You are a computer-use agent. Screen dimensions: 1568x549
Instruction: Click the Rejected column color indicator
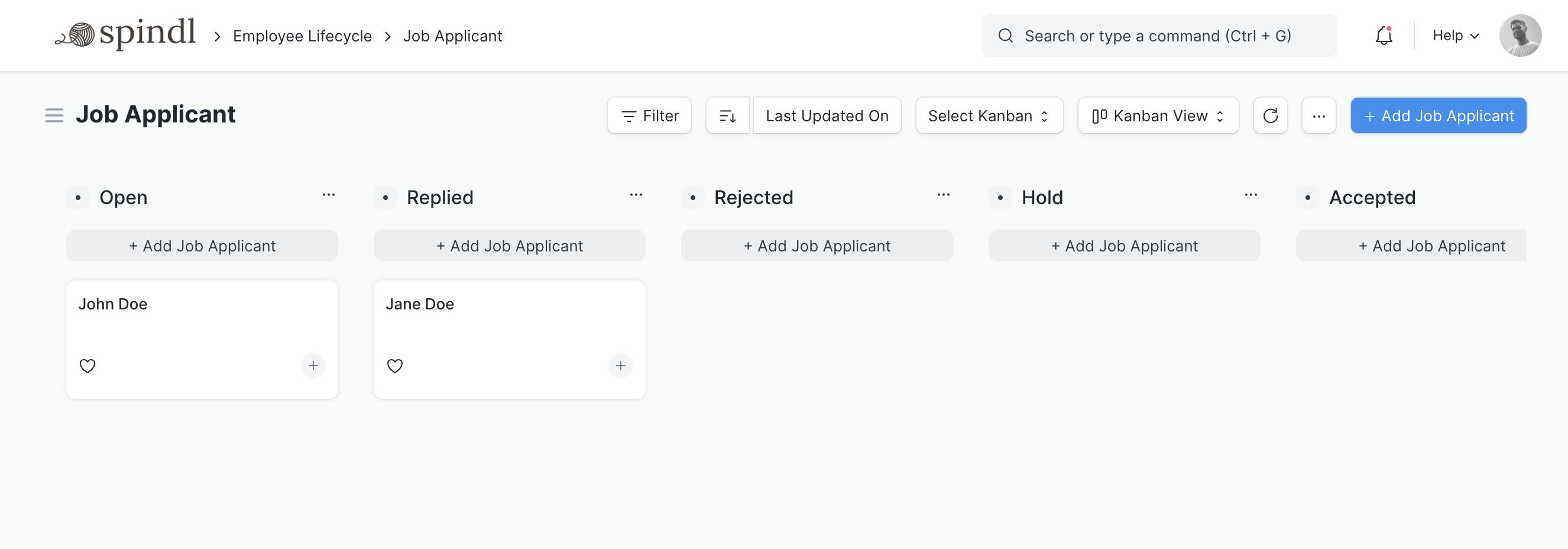[x=693, y=198]
